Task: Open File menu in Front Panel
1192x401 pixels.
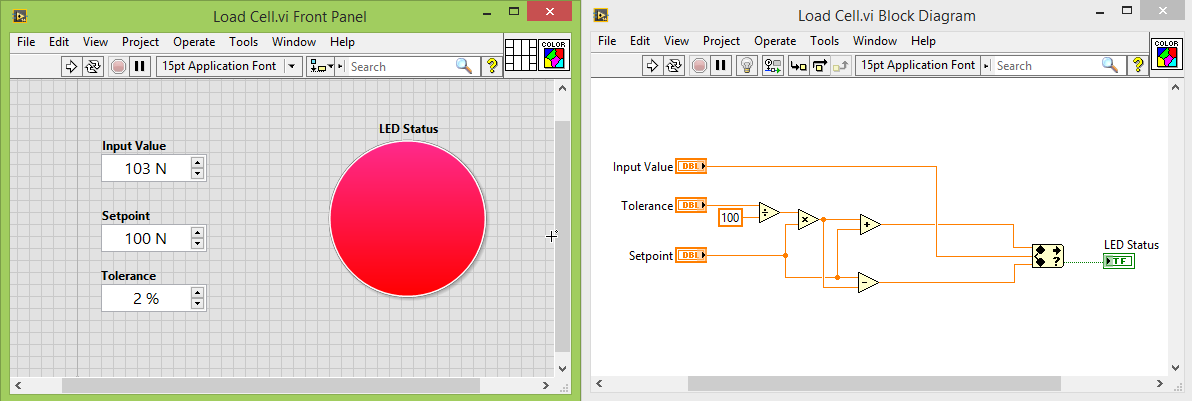Action: click(26, 42)
